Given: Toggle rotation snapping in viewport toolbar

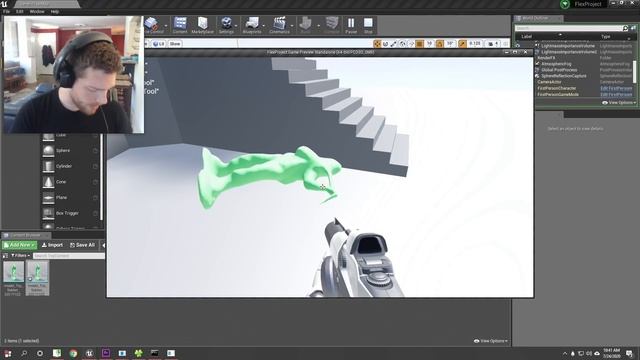Looking at the screenshot, I should click(440, 44).
